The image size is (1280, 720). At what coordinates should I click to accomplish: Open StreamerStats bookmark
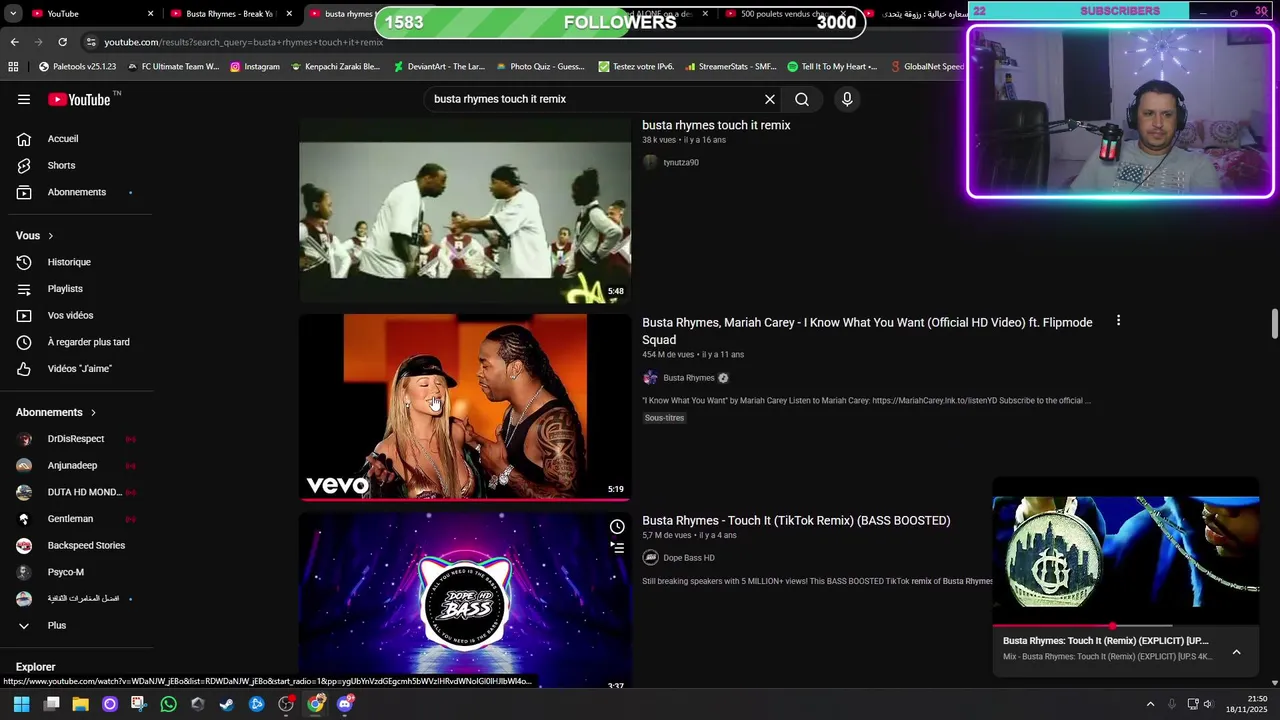729,67
